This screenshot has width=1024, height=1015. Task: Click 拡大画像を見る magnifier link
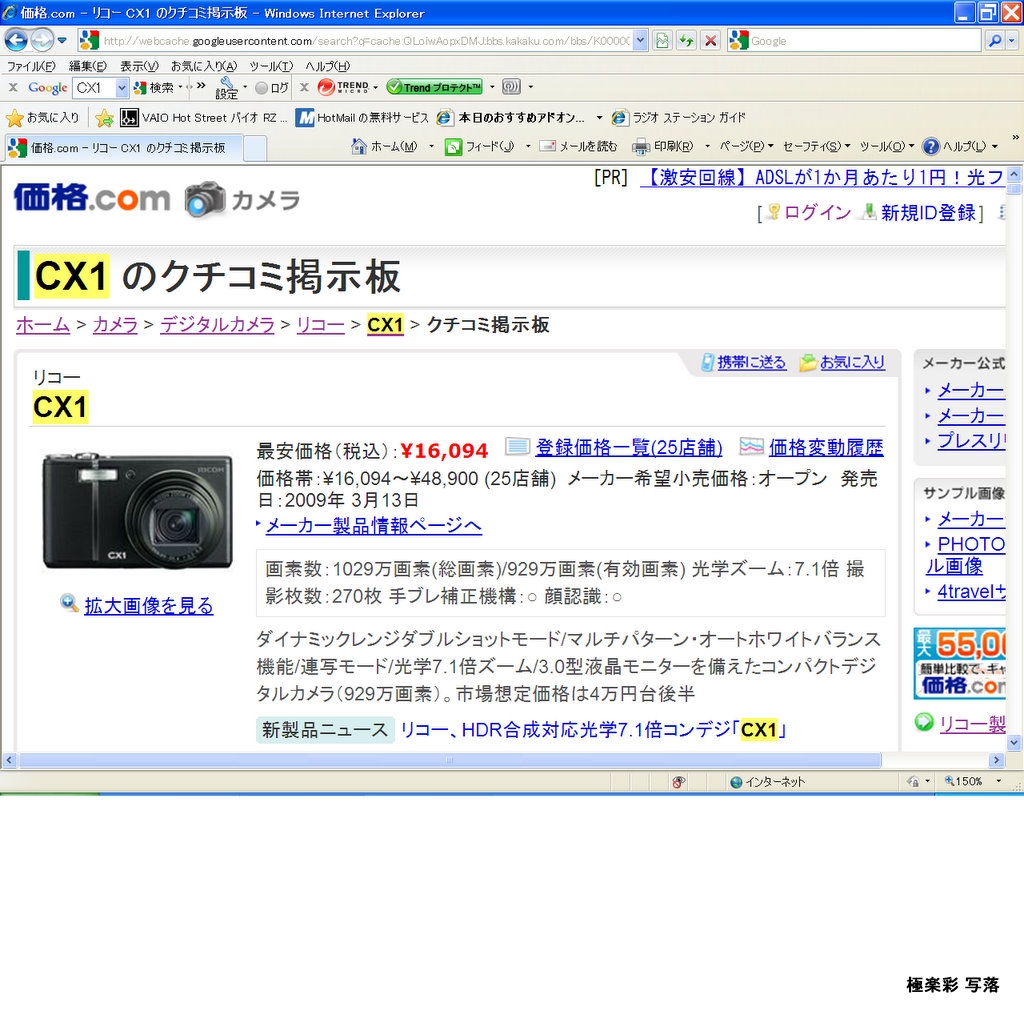click(x=137, y=605)
